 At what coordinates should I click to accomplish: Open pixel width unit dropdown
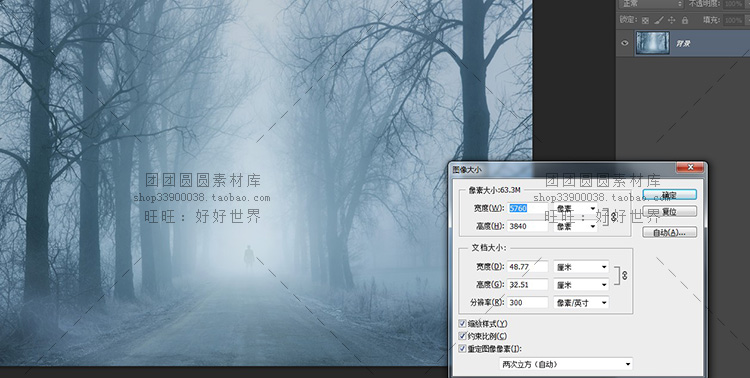575,209
